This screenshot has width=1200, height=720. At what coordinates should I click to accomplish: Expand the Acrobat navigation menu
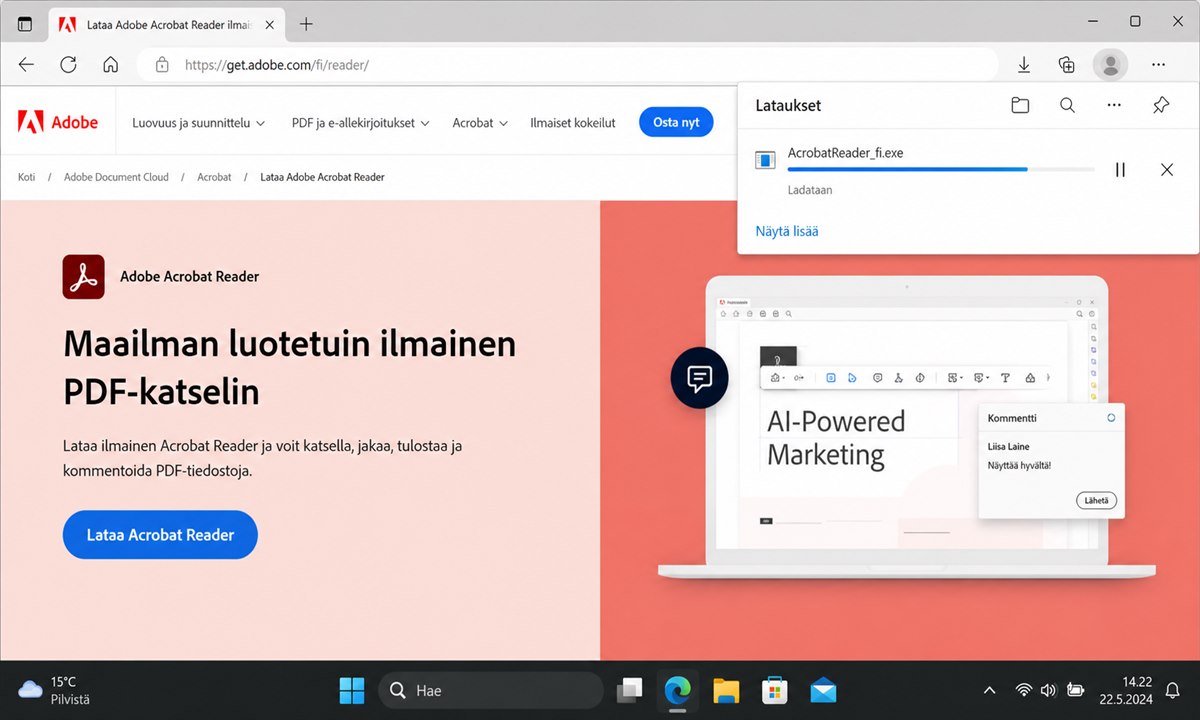480,123
